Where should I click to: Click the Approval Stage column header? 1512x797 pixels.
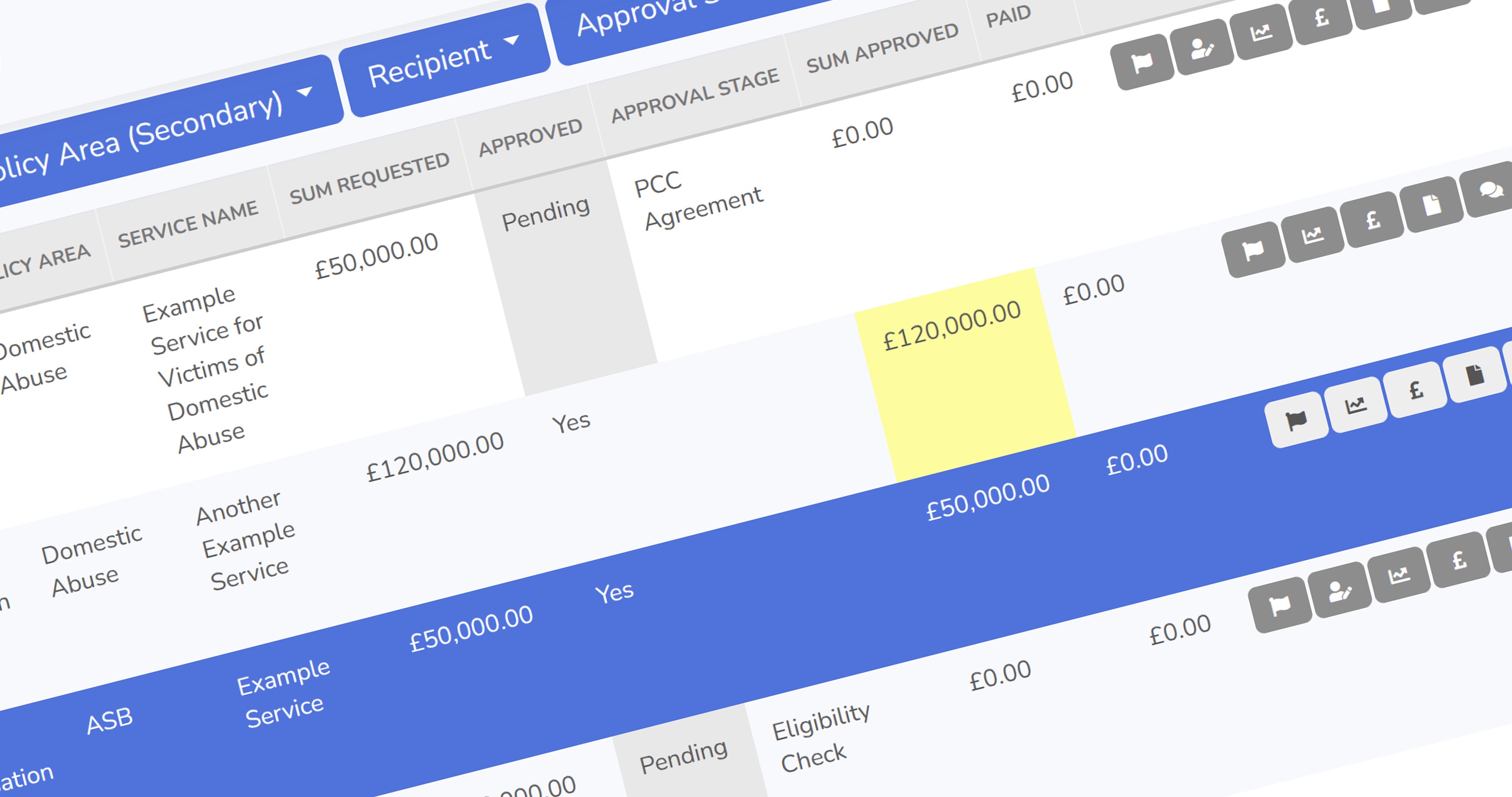tap(695, 95)
